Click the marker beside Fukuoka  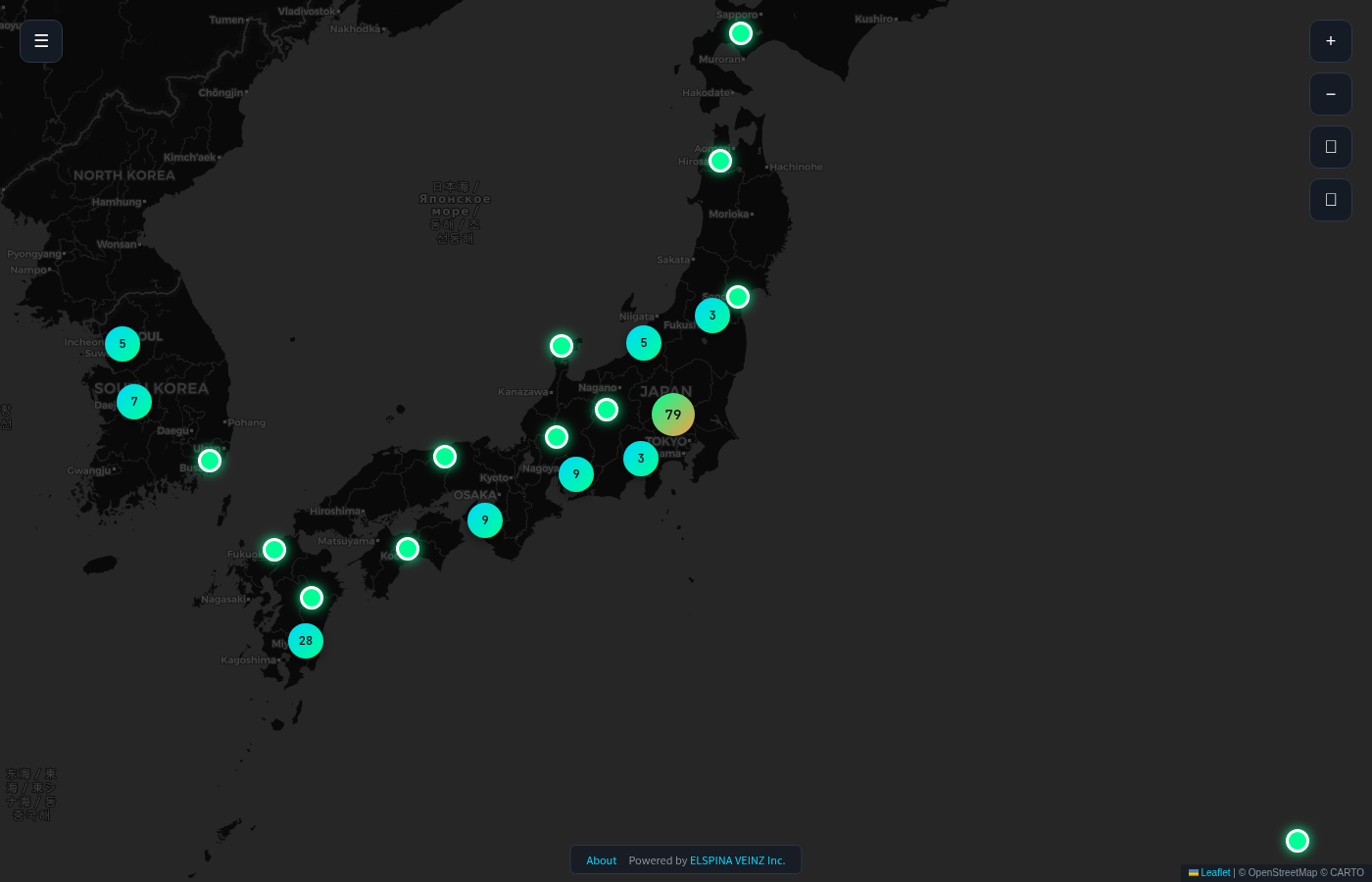click(x=274, y=550)
